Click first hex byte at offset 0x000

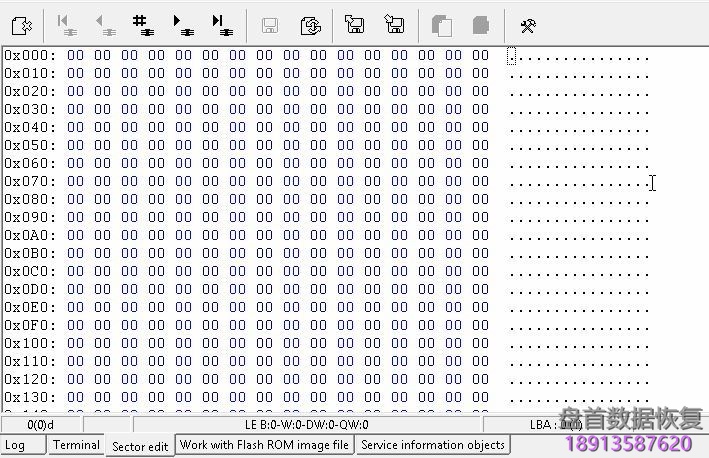click(x=76, y=55)
